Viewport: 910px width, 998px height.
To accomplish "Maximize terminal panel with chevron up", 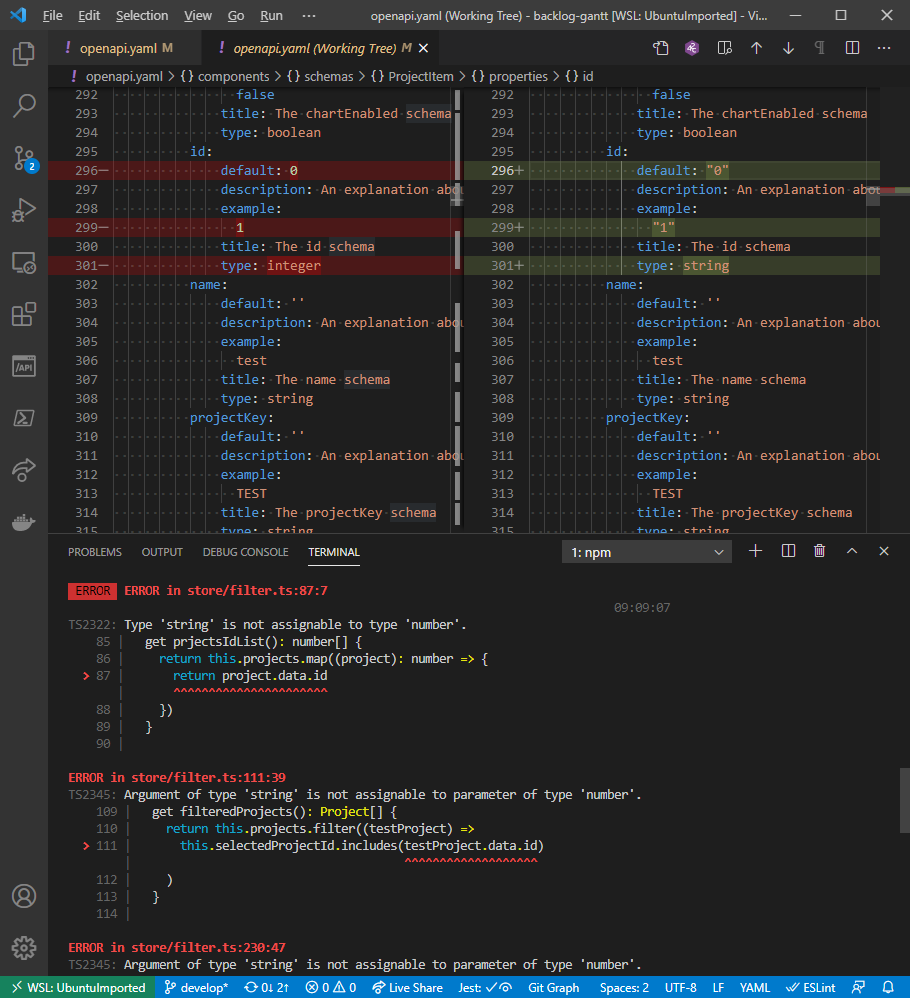I will coord(852,551).
